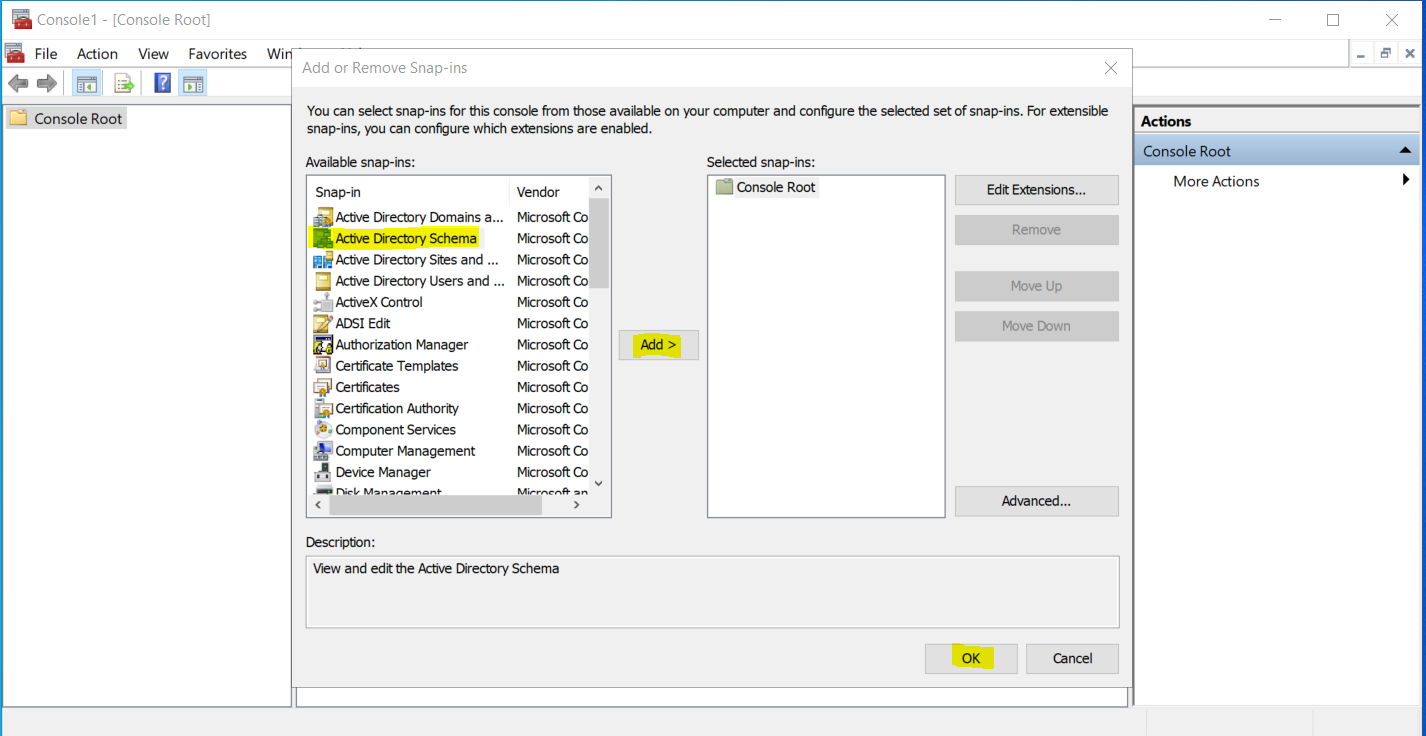
Task: Click the Add > button
Action: 658,345
